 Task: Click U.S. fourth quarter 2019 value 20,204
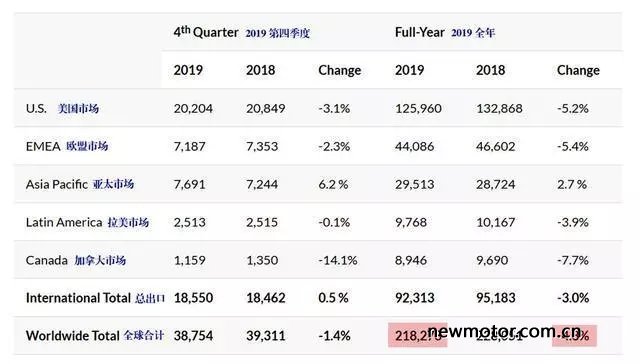[193, 109]
